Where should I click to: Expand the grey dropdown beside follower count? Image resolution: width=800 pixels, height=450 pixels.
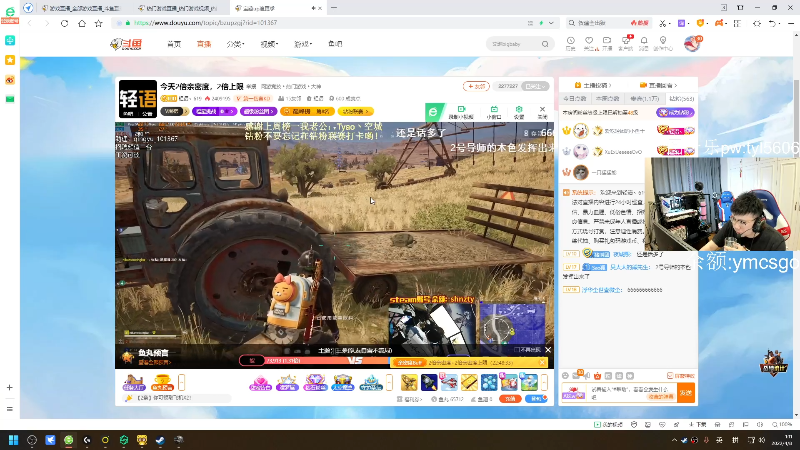(x=536, y=86)
